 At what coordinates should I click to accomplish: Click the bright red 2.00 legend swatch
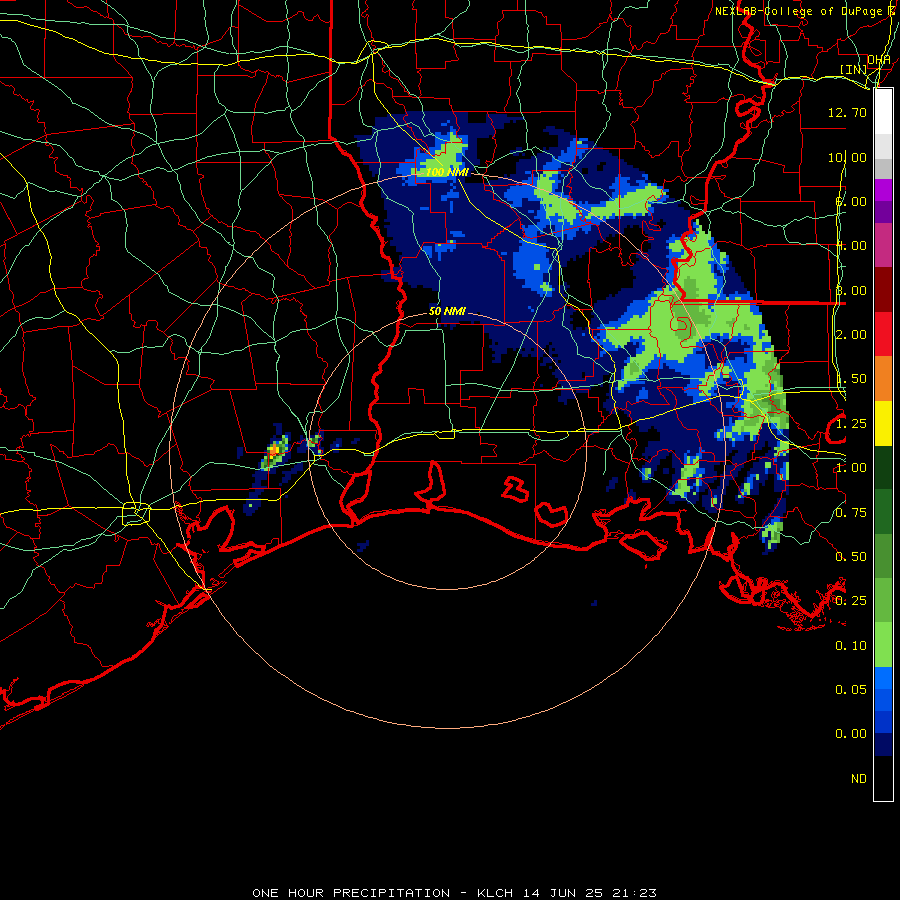(x=883, y=334)
